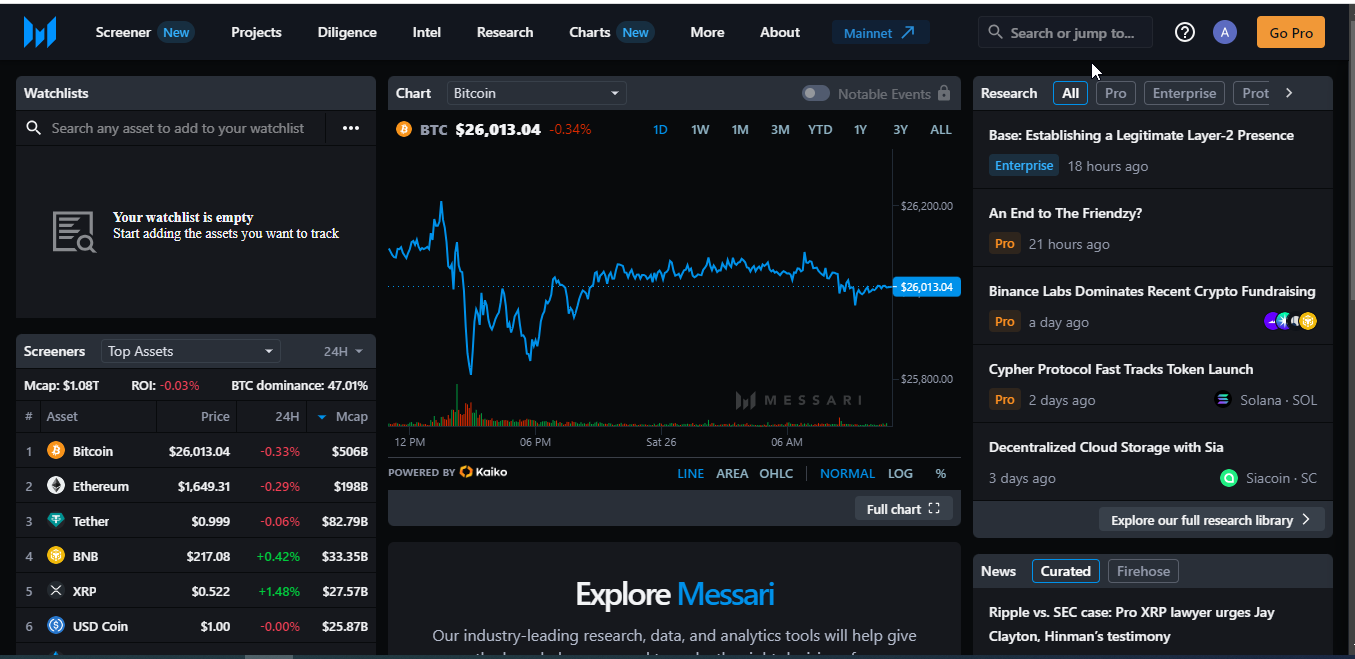Sort the screener by Mcap column

[343, 416]
